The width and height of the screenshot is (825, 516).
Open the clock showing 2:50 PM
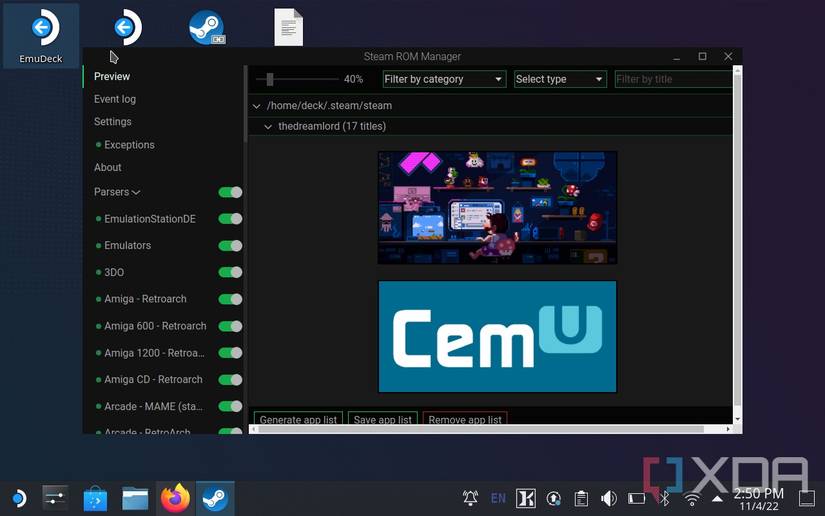(758, 499)
